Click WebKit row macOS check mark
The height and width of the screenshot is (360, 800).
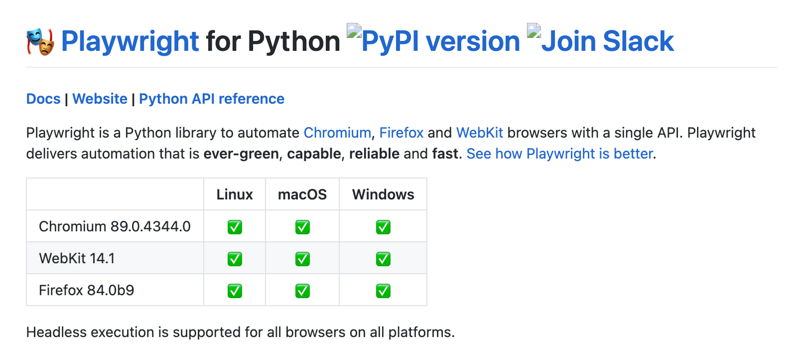(x=303, y=259)
